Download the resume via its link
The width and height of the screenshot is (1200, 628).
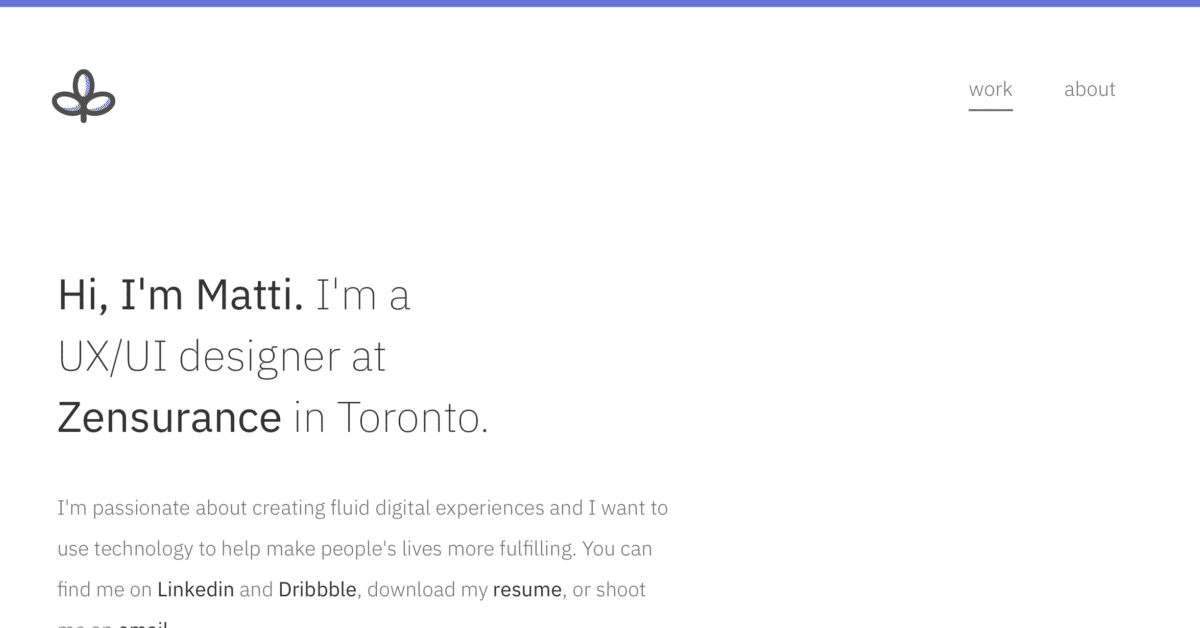527,589
